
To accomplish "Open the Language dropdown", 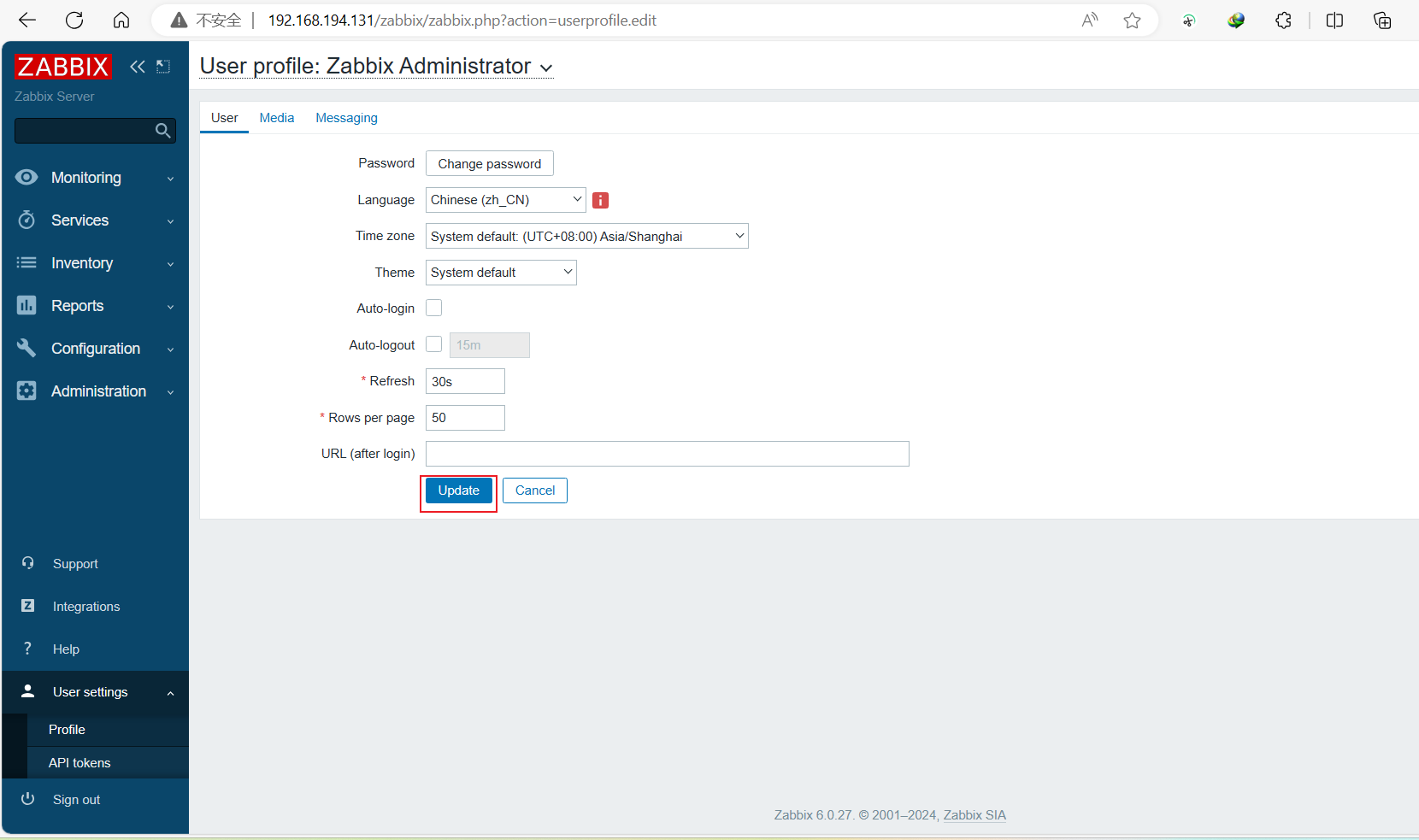I will (x=506, y=200).
